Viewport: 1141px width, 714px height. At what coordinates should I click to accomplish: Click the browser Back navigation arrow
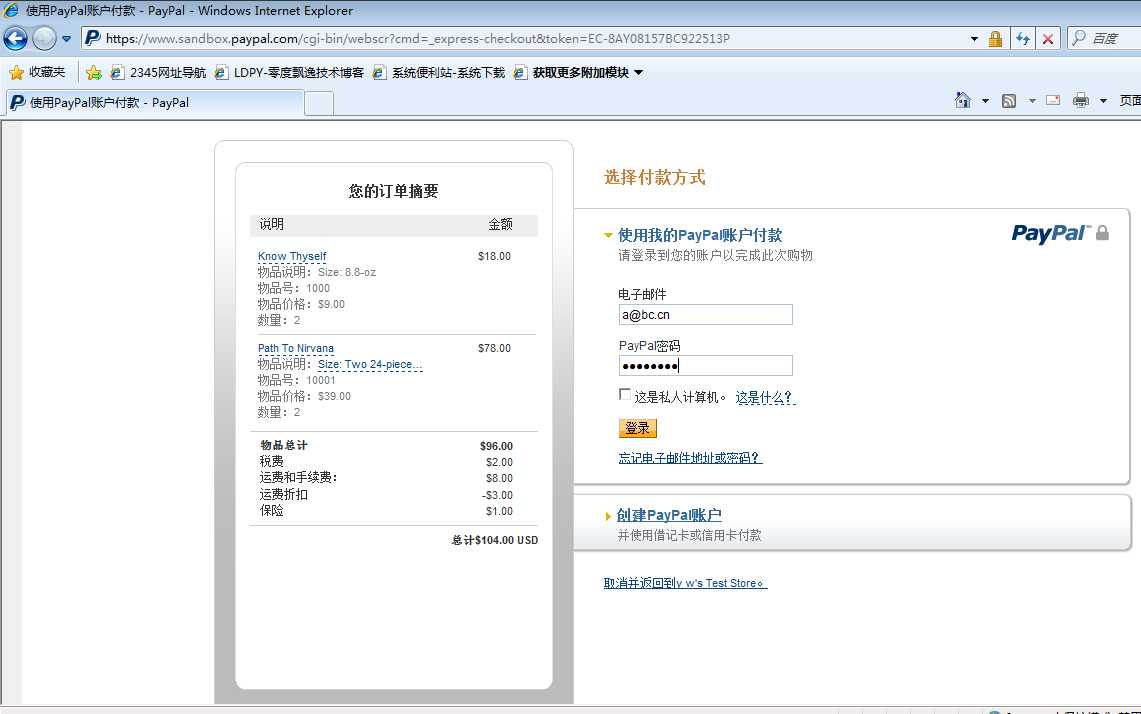coord(15,38)
